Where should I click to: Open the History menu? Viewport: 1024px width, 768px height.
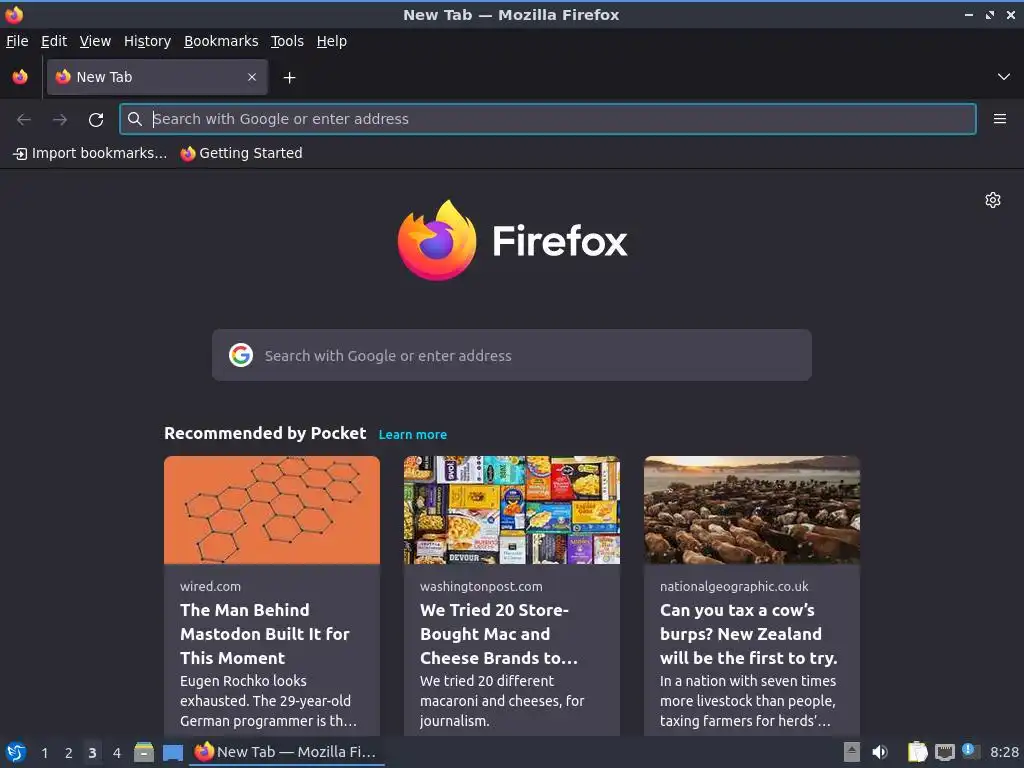click(x=148, y=41)
